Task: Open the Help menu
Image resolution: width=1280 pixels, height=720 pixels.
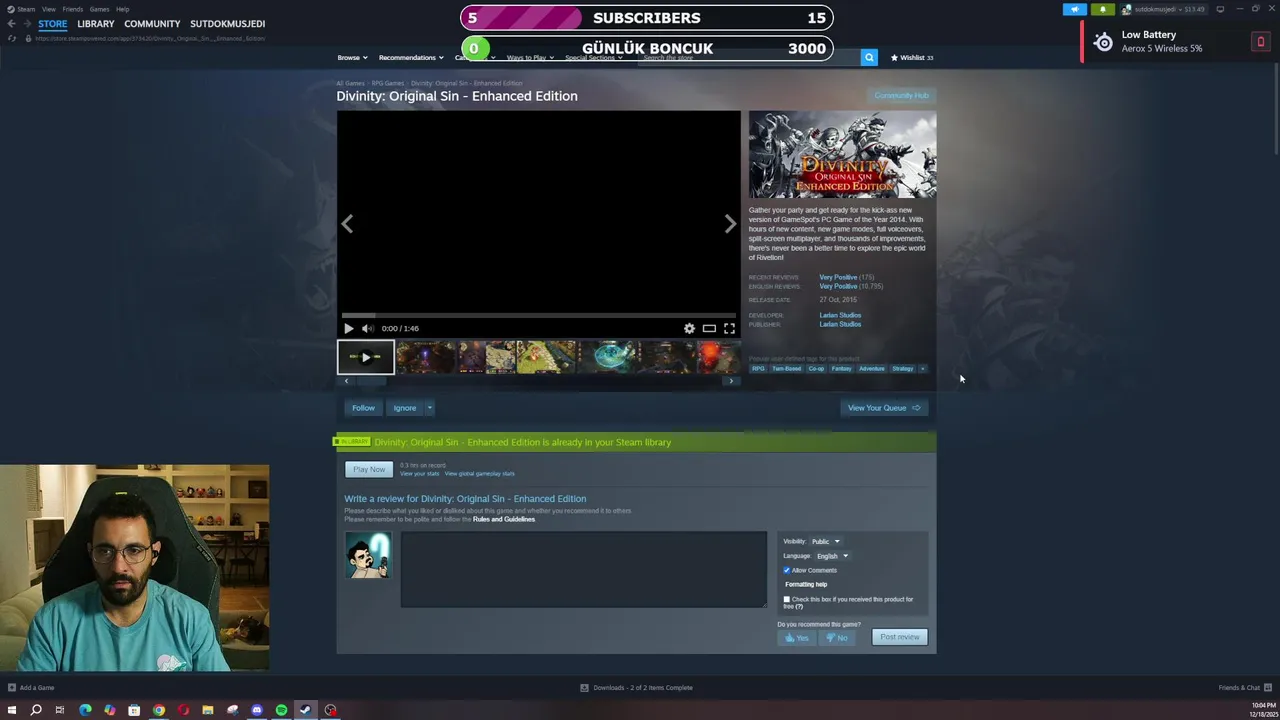Action: 122,9
